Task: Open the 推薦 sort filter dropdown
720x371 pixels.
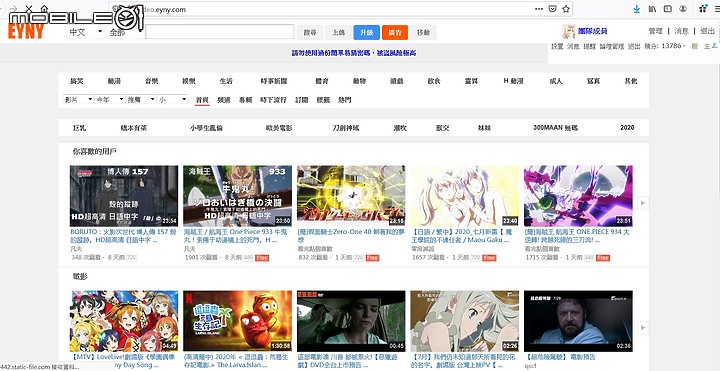Action: pos(141,99)
